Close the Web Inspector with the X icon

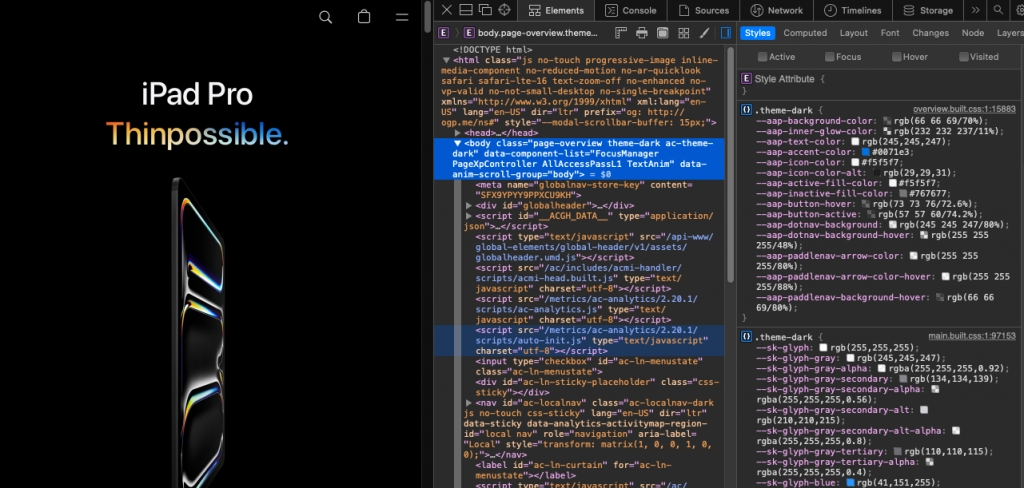447,10
